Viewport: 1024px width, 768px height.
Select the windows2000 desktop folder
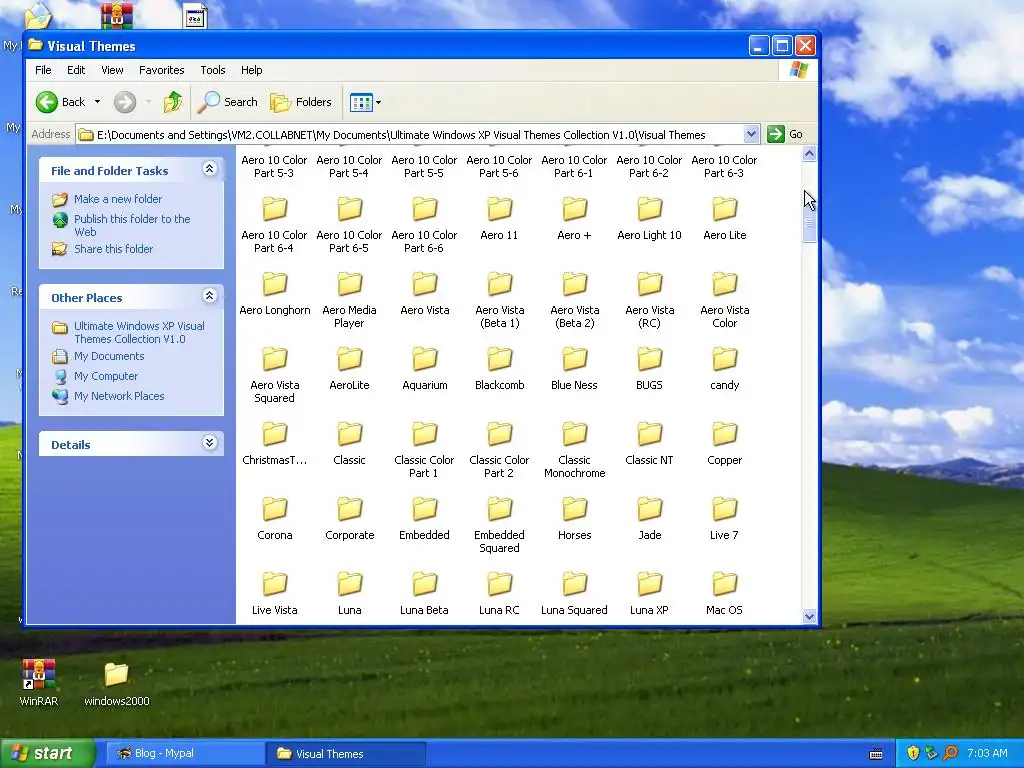tap(117, 684)
